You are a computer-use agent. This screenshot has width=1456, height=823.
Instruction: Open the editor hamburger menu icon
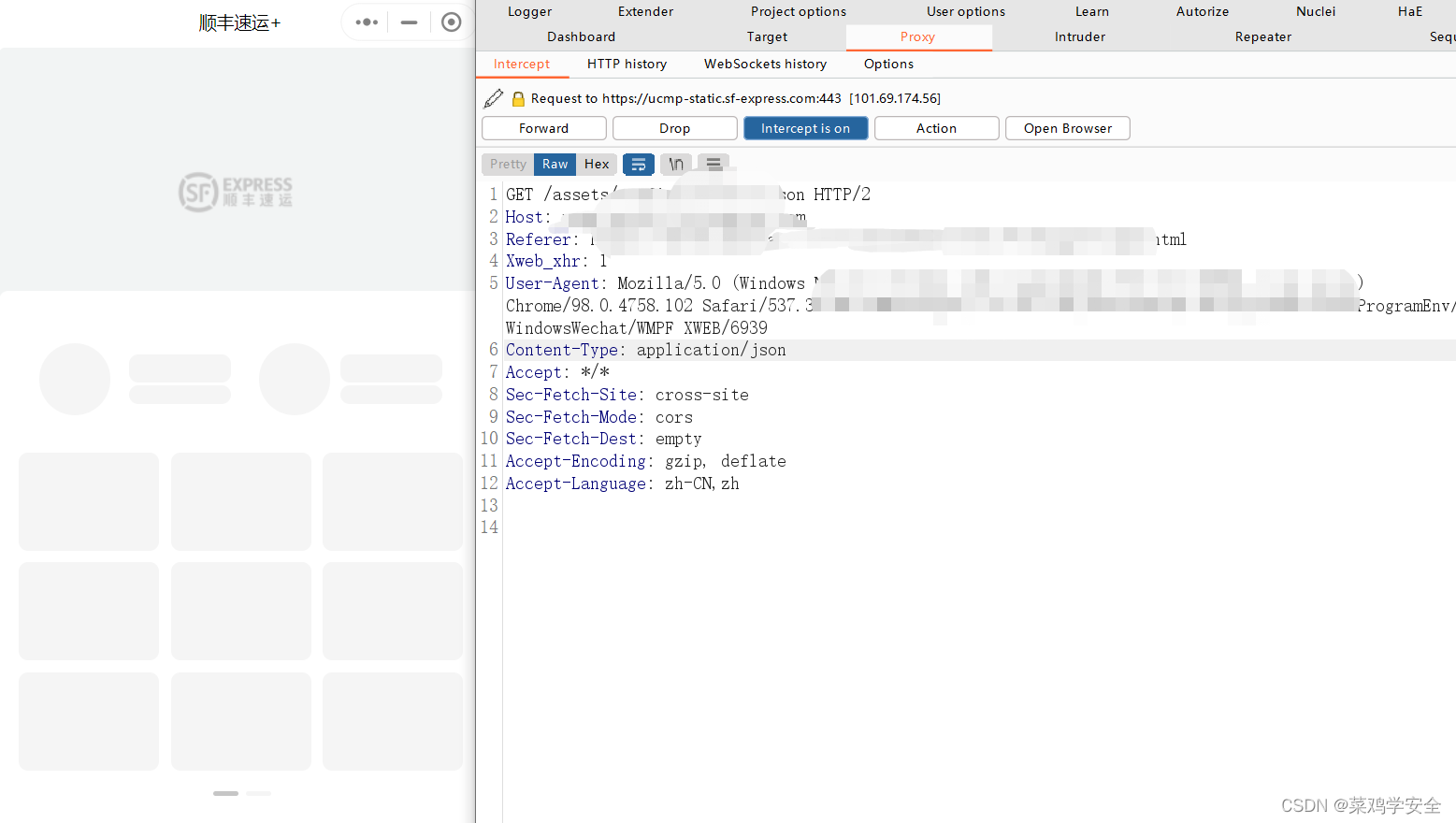click(x=714, y=165)
